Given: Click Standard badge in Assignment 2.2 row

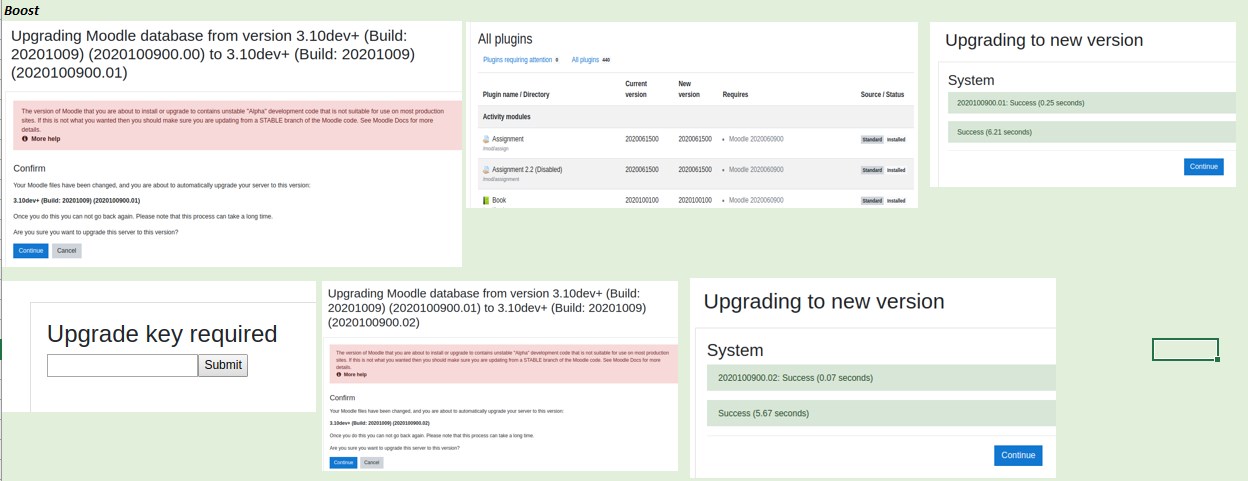Looking at the screenshot, I should click(872, 171).
